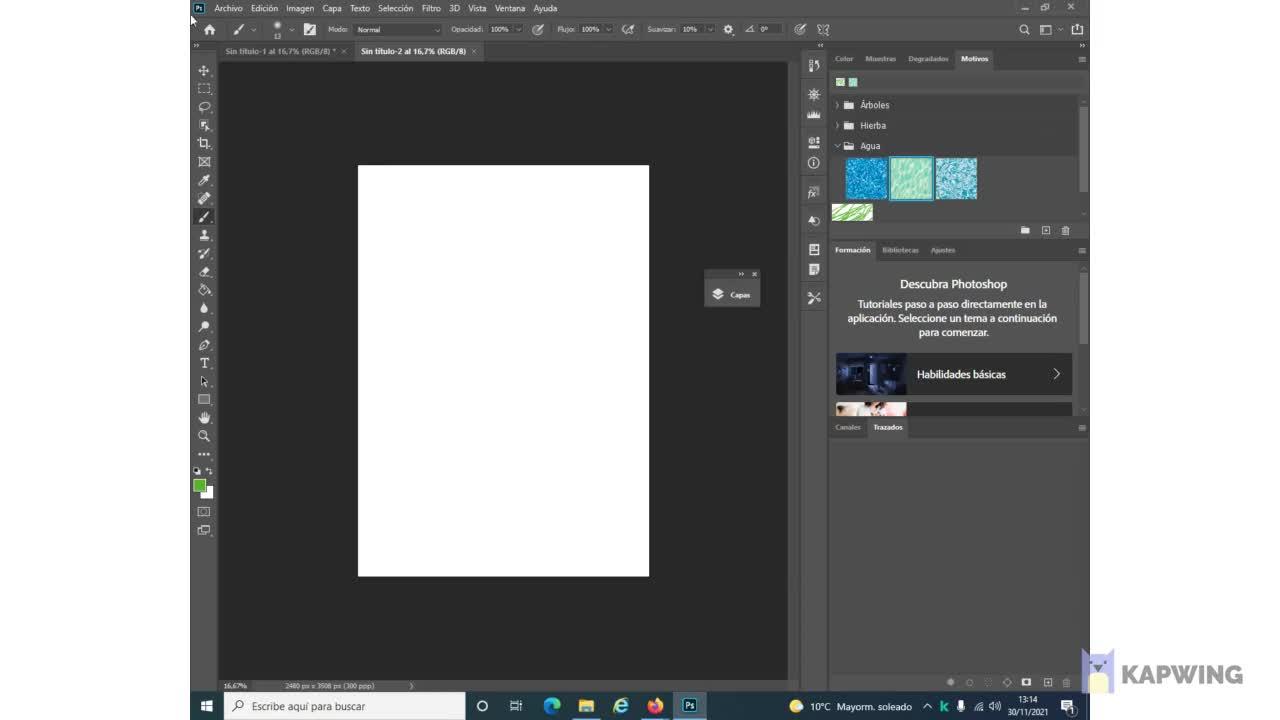Switch to the Degradados tab
The image size is (1280, 720).
click(927, 59)
